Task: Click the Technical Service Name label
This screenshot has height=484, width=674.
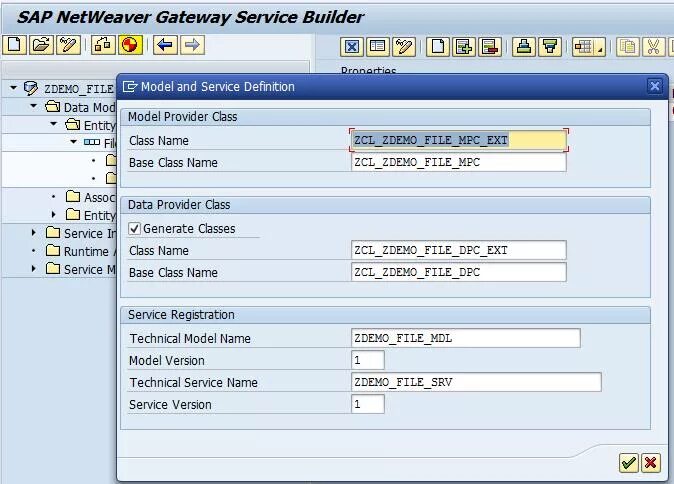Action: pos(193,383)
